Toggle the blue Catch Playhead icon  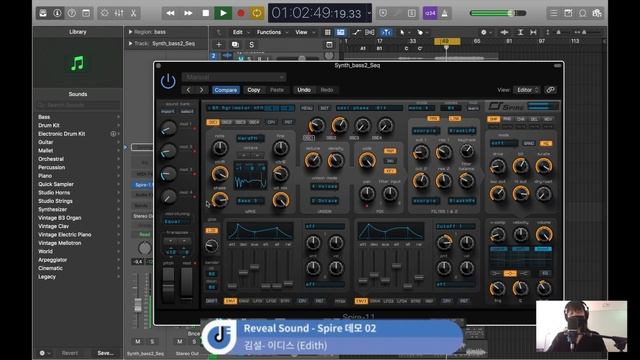(386, 32)
